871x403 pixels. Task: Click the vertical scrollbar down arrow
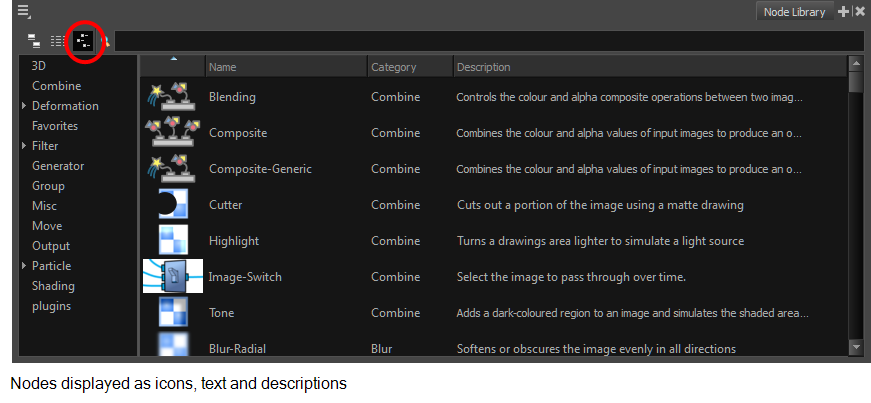pos(856,347)
